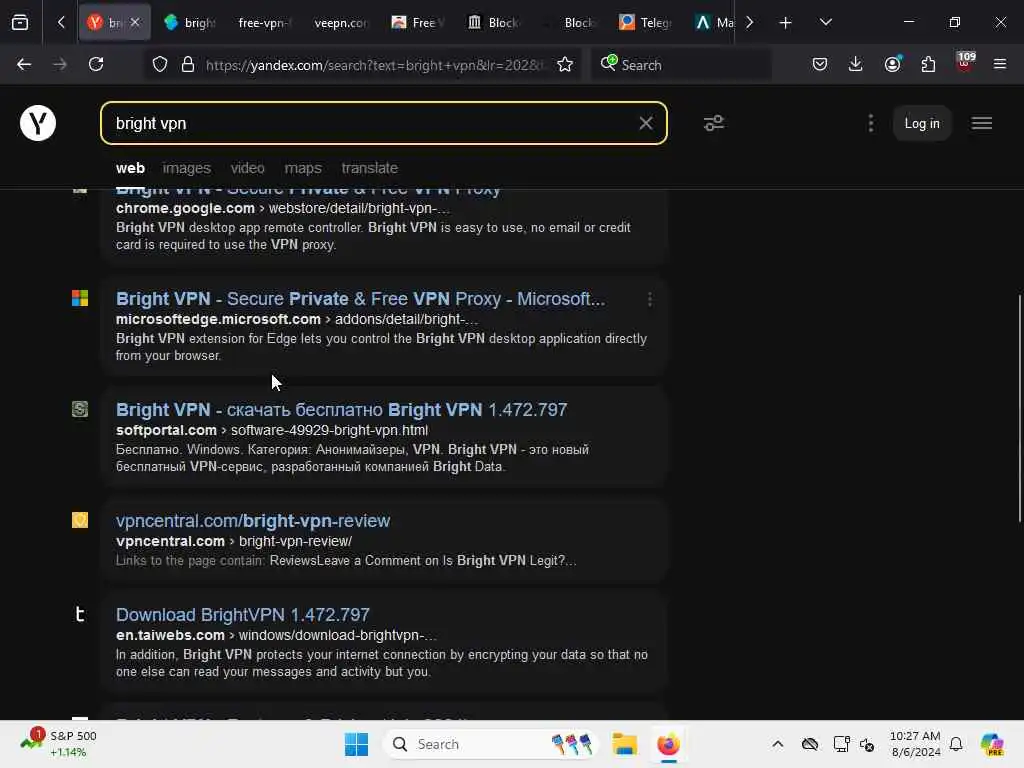
Task: Switch to the Free V tab
Action: click(x=417, y=23)
